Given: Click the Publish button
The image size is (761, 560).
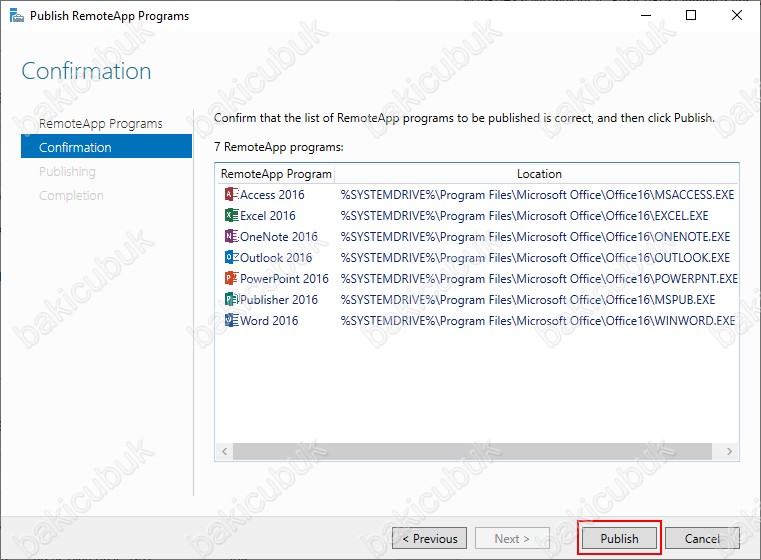Looking at the screenshot, I should point(619,538).
